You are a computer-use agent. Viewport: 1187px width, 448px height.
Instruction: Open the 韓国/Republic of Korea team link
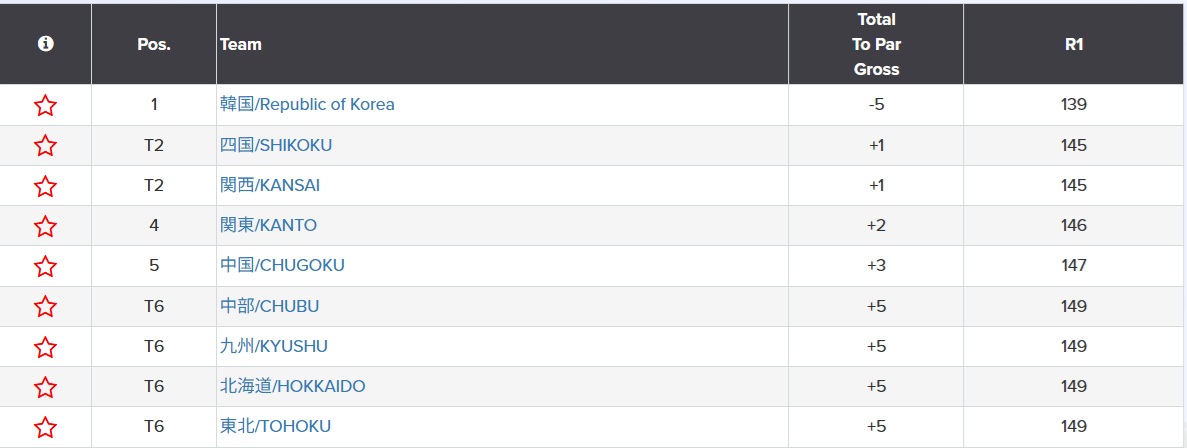pyautogui.click(x=307, y=104)
